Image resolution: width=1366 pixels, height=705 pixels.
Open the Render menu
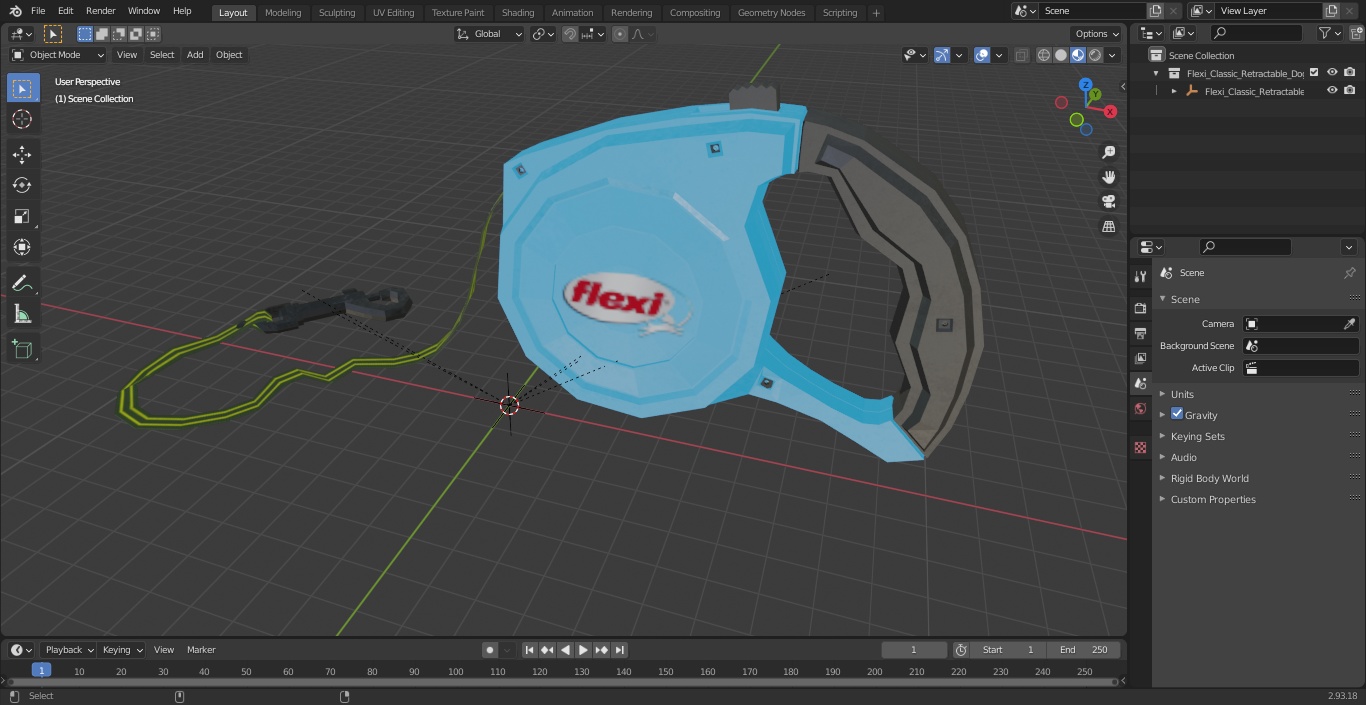coord(101,11)
